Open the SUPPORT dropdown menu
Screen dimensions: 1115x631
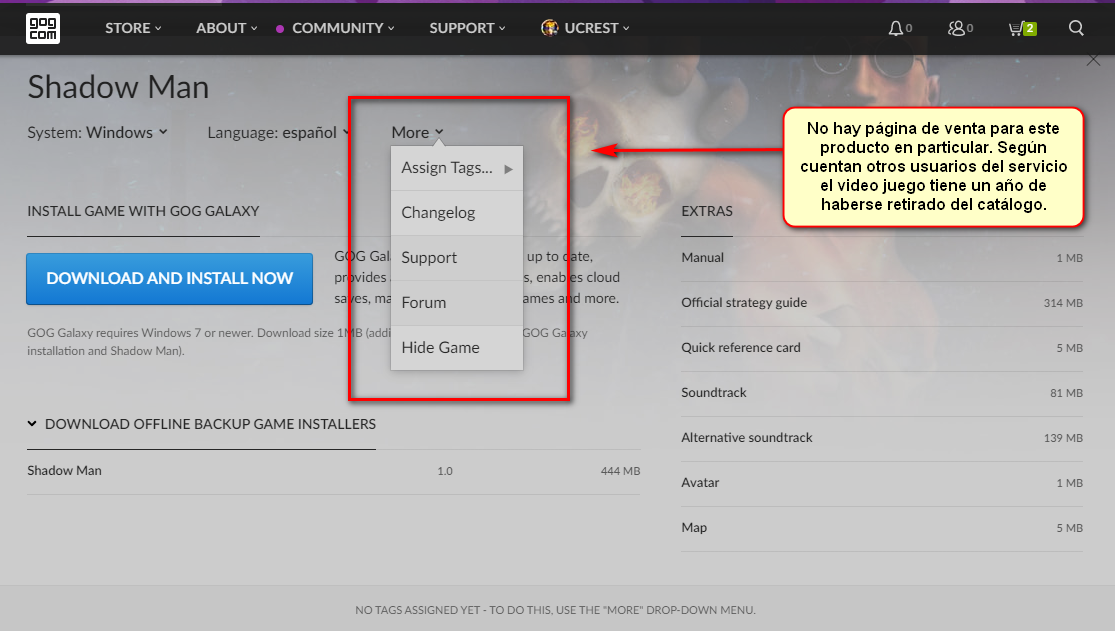[467, 28]
